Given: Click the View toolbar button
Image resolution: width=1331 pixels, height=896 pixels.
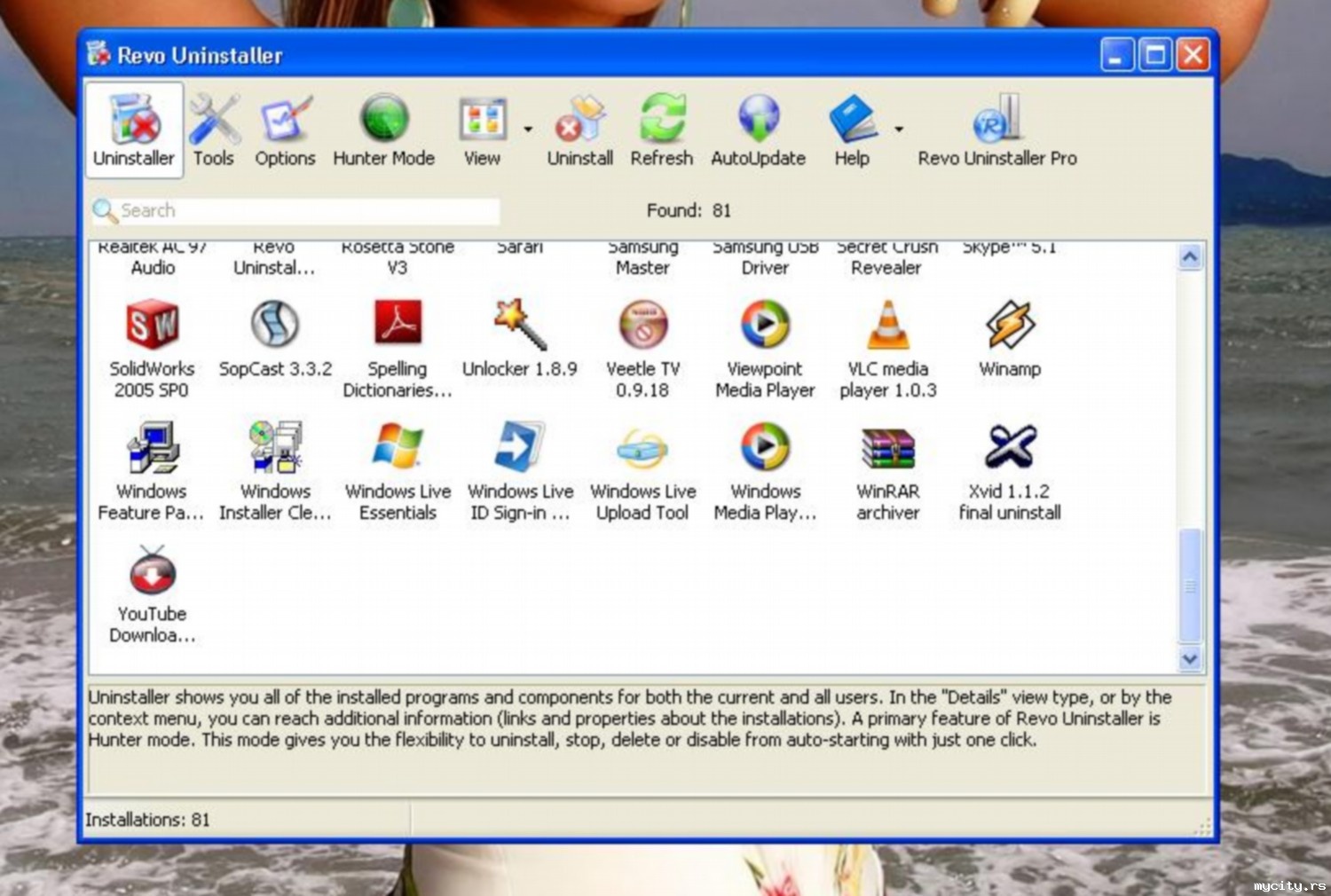Looking at the screenshot, I should pyautogui.click(x=482, y=130).
